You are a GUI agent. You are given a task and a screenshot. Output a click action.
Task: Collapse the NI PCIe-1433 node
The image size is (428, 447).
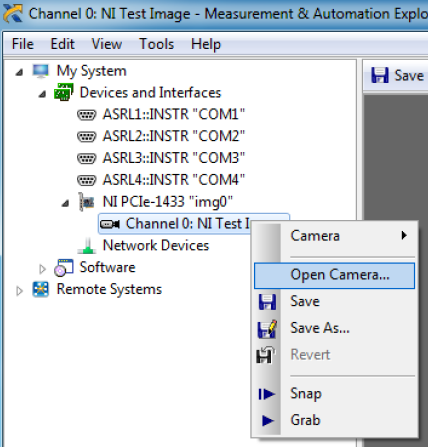click(66, 203)
